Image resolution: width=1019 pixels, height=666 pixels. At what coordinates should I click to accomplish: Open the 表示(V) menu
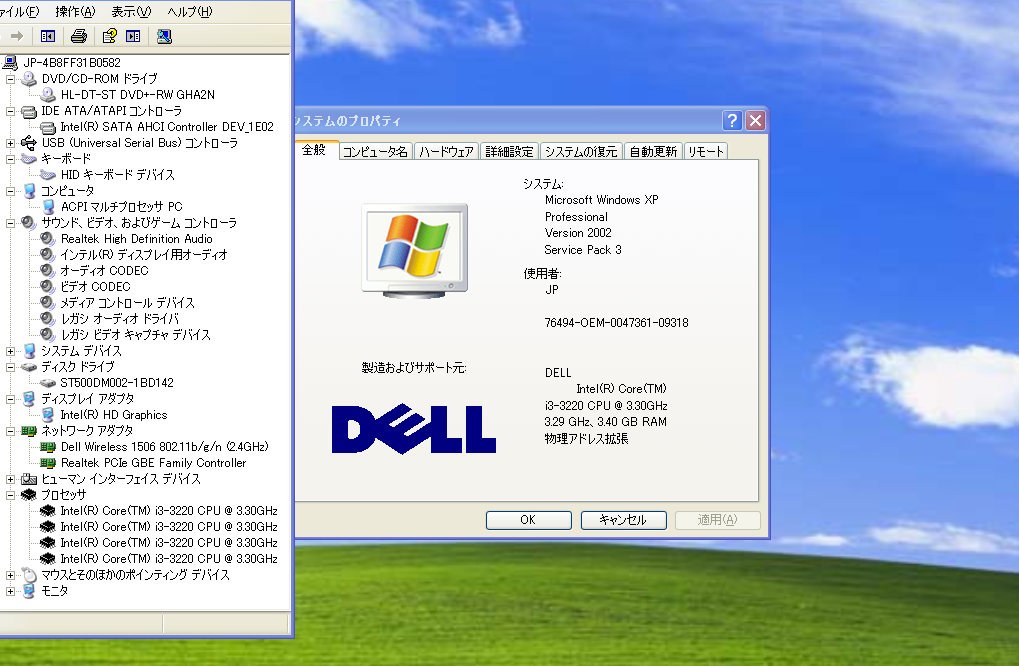coord(131,12)
